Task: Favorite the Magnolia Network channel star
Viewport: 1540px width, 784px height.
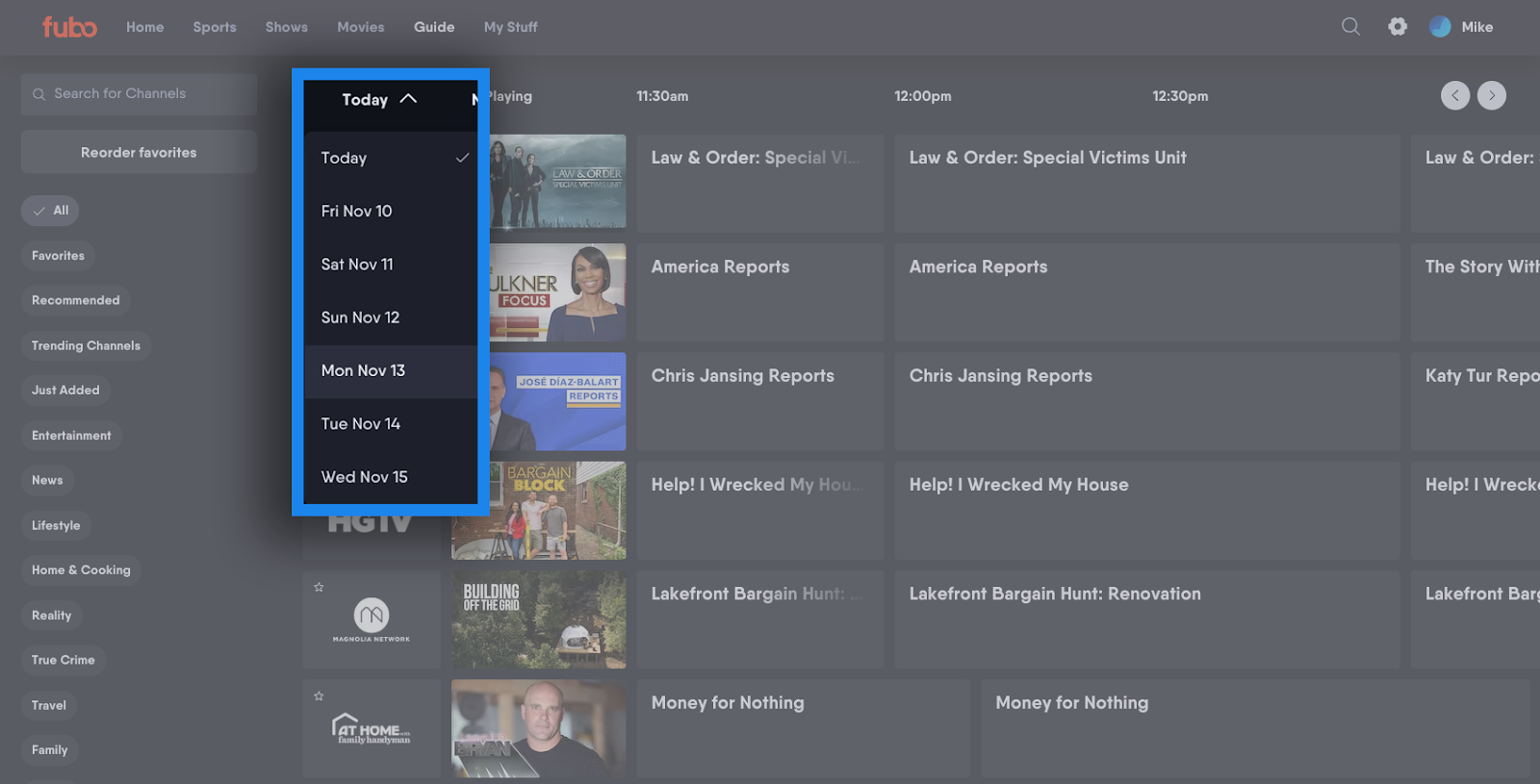Action: pyautogui.click(x=319, y=587)
